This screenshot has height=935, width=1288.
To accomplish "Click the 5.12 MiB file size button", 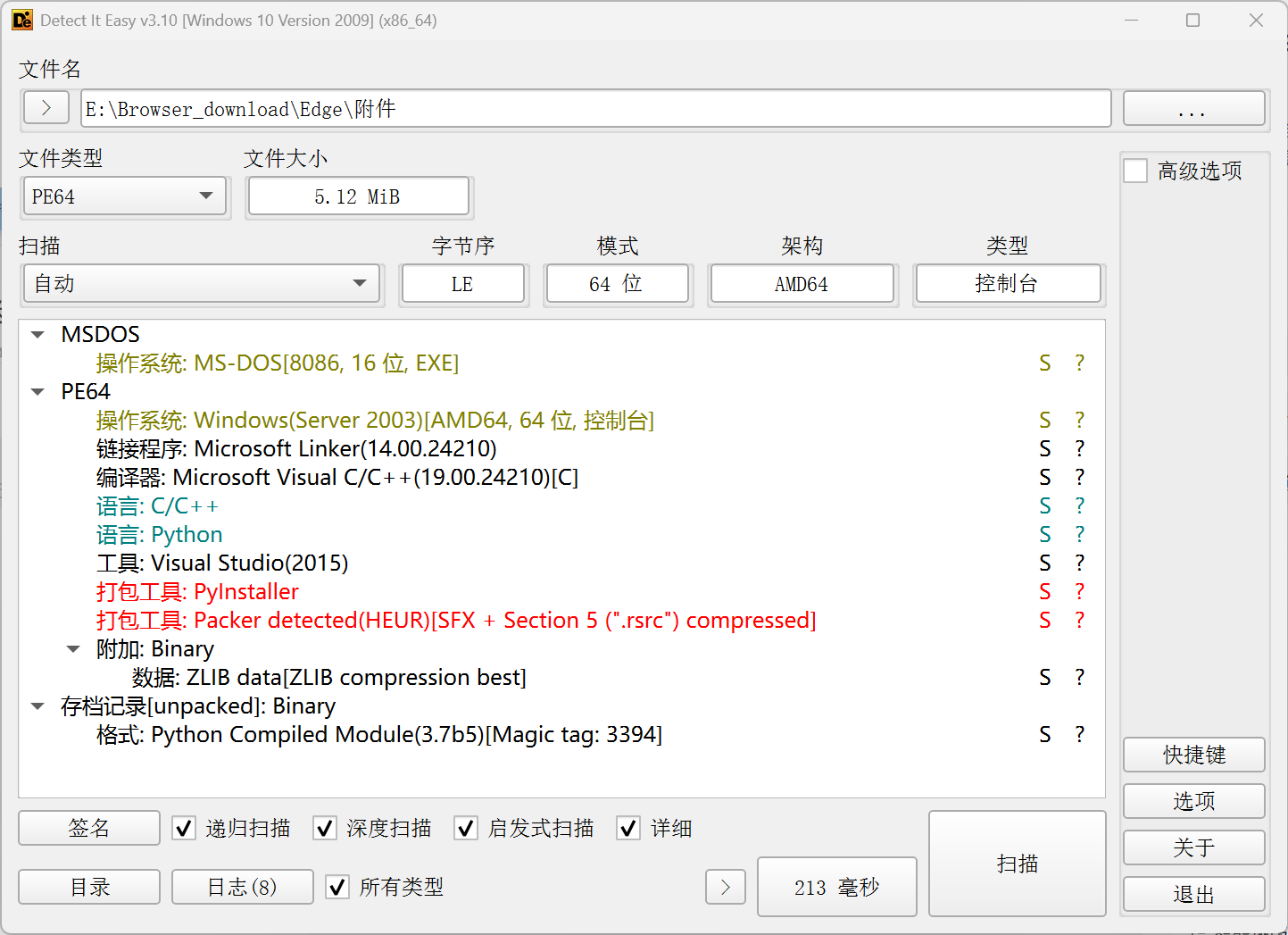I will point(358,196).
